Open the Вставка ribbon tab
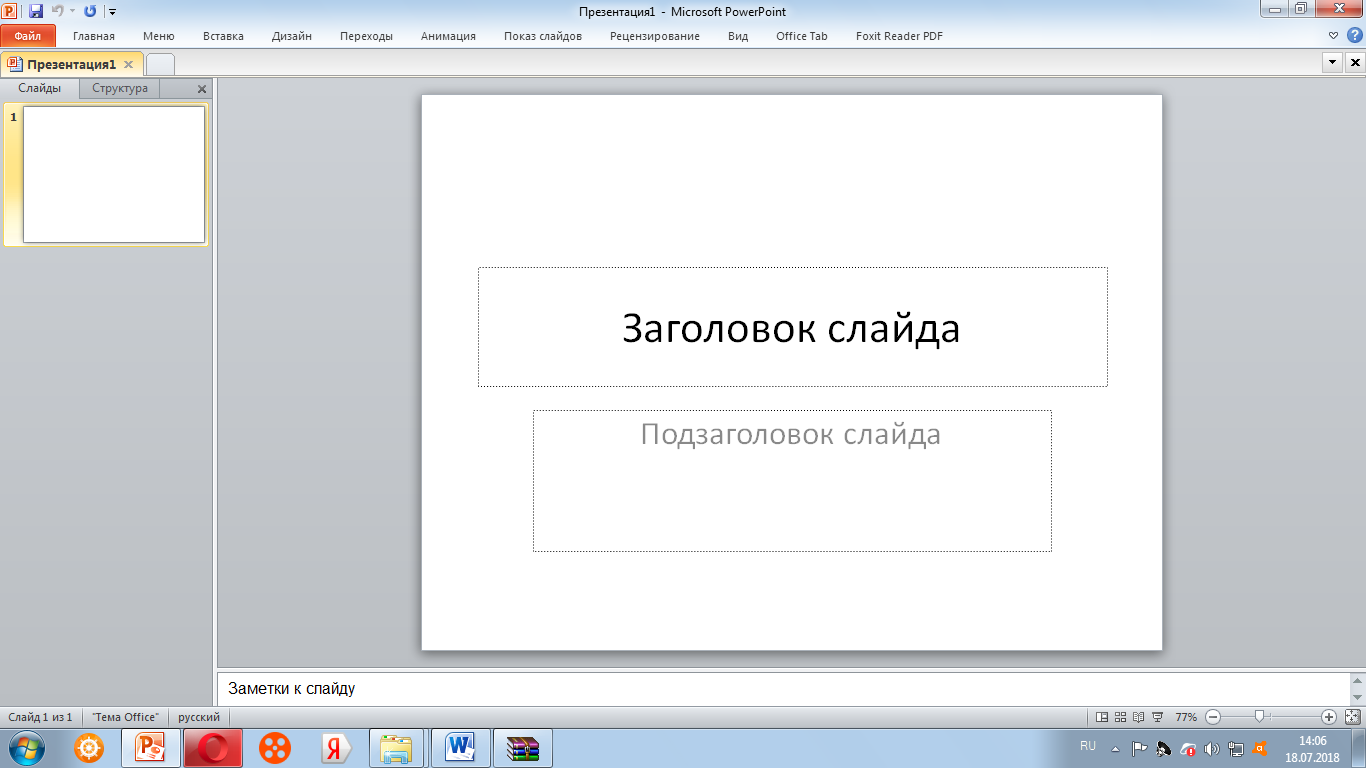The height and width of the screenshot is (768, 1366). [223, 36]
